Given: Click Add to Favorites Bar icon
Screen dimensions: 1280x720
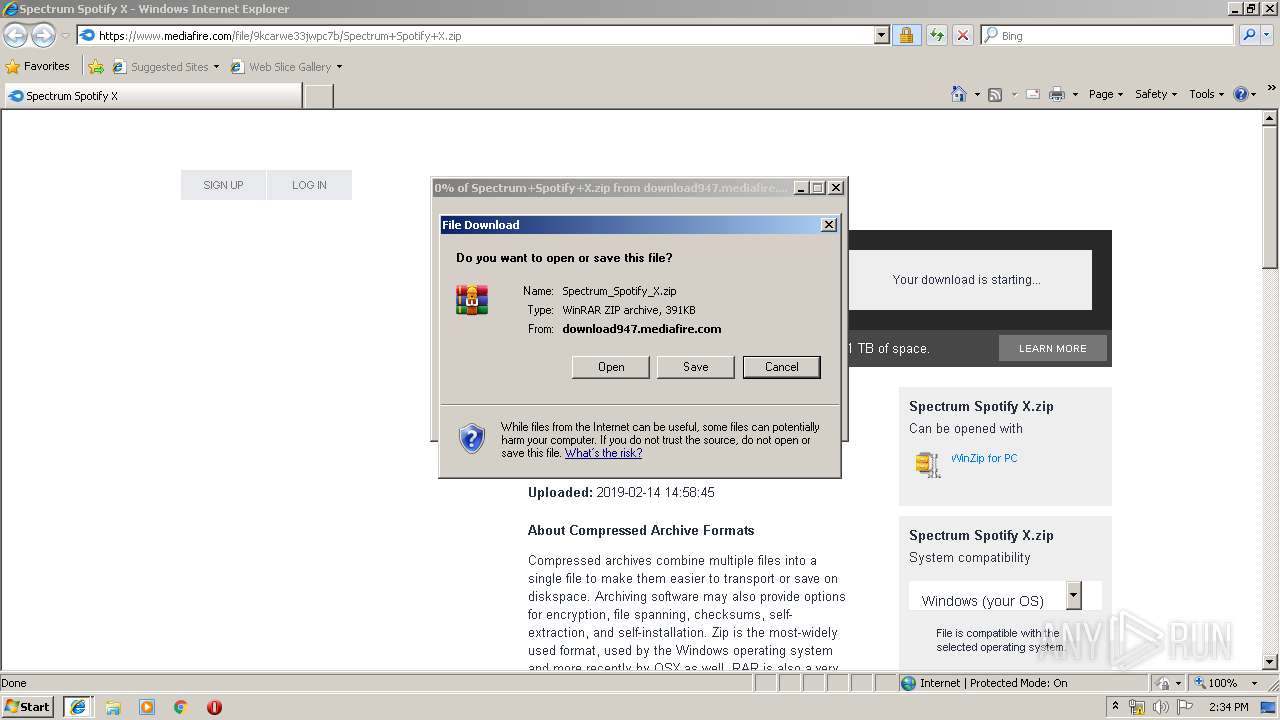Looking at the screenshot, I should 95,67.
